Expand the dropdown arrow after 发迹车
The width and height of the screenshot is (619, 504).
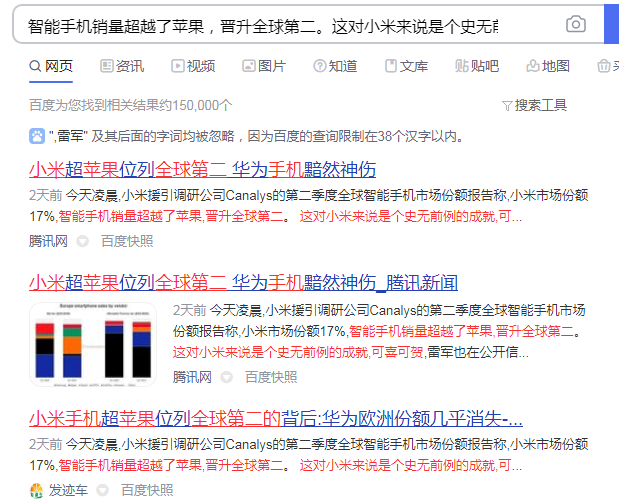point(103,491)
